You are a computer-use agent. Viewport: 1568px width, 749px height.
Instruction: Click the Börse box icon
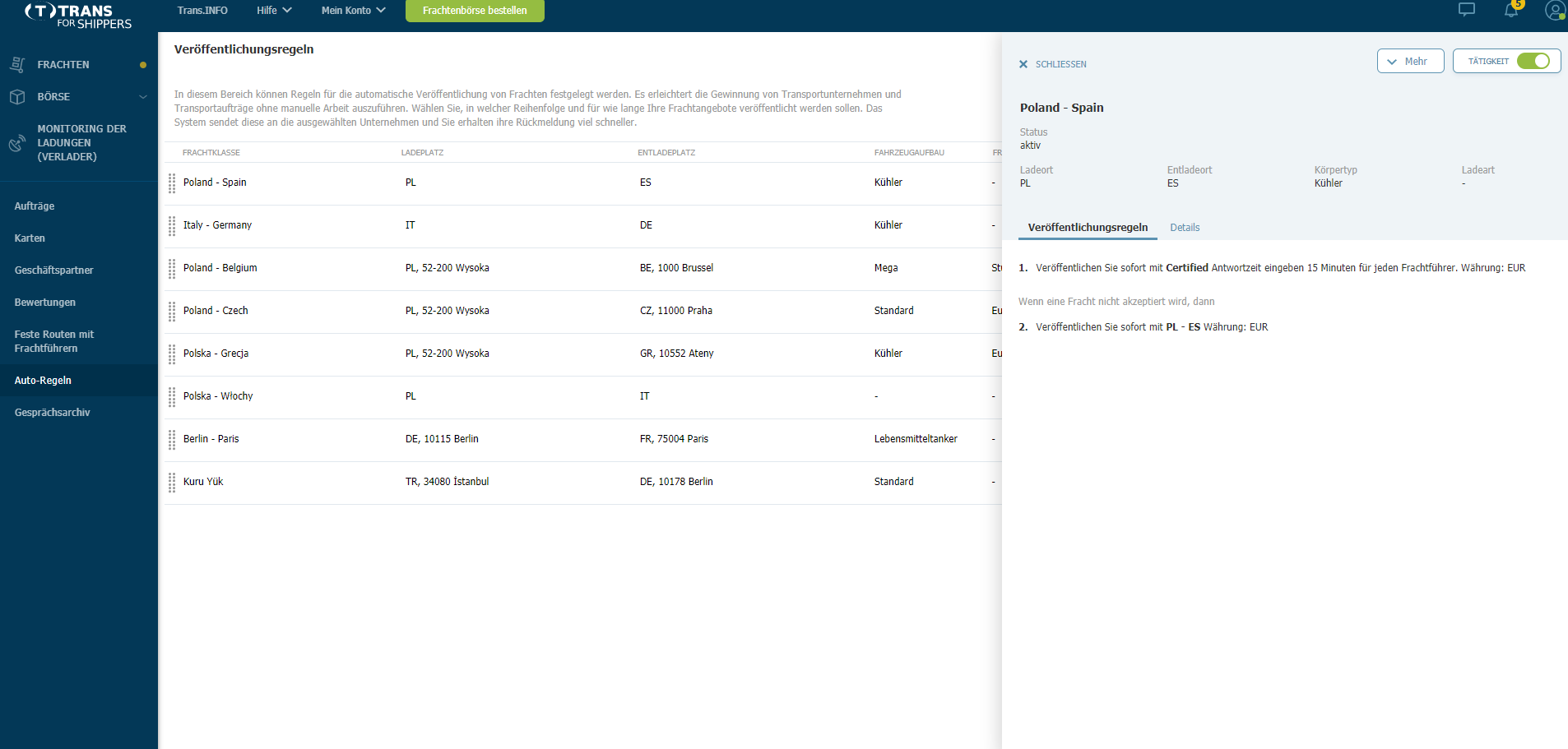(17, 96)
